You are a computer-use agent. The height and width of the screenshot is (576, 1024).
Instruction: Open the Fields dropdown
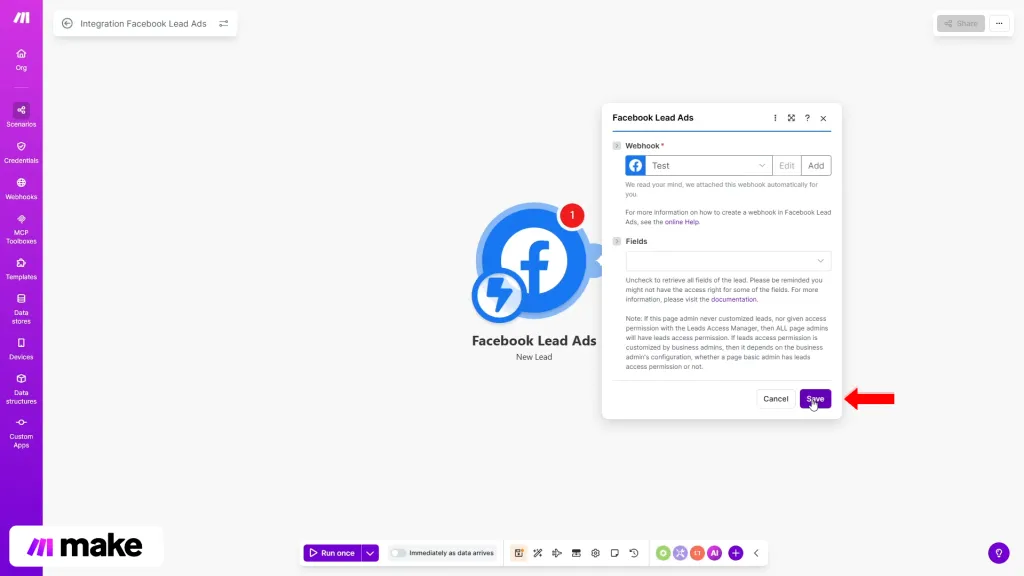tap(728, 261)
